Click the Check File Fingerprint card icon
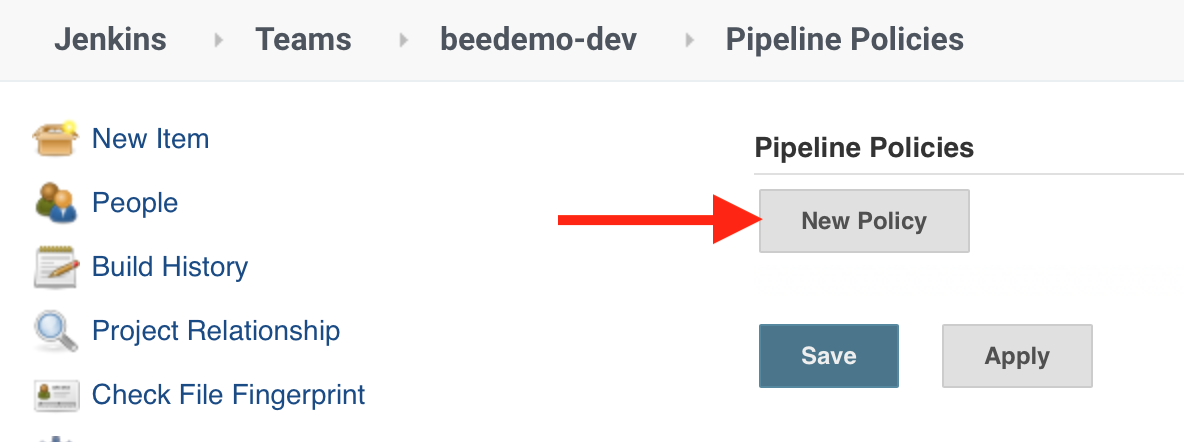1184x442 pixels. 56,395
